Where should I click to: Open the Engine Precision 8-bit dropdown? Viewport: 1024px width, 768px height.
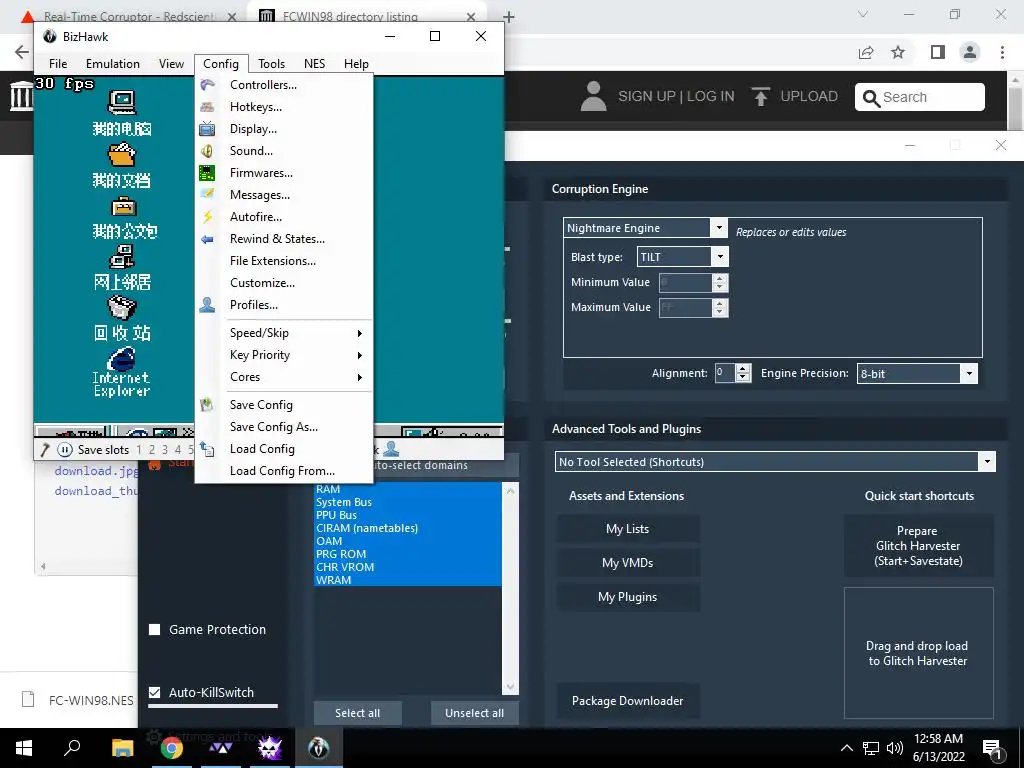tap(969, 374)
